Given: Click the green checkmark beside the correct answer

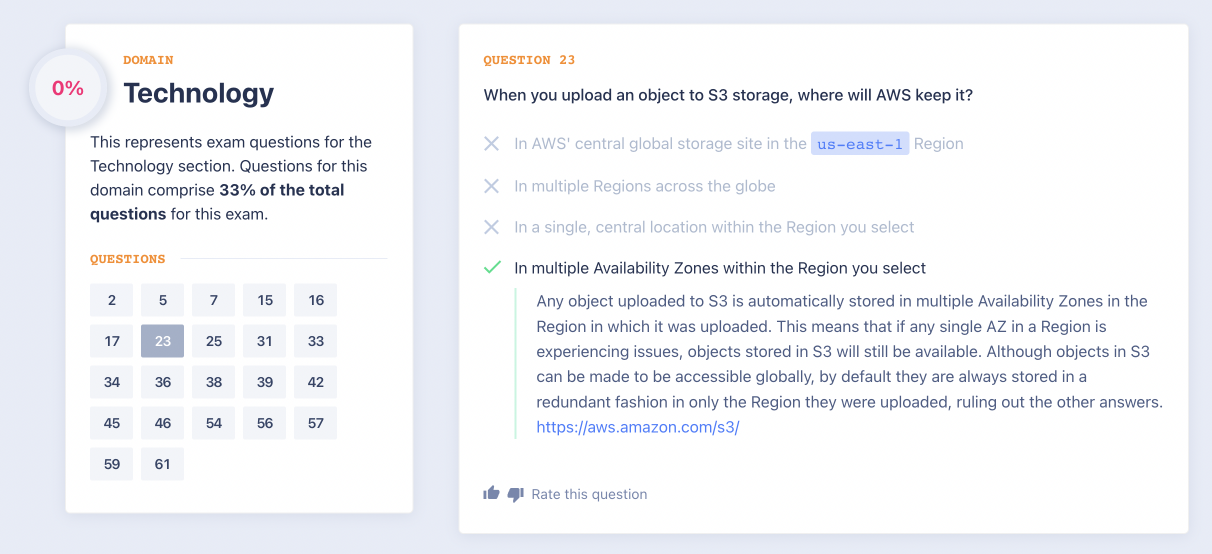Looking at the screenshot, I should point(492,268).
